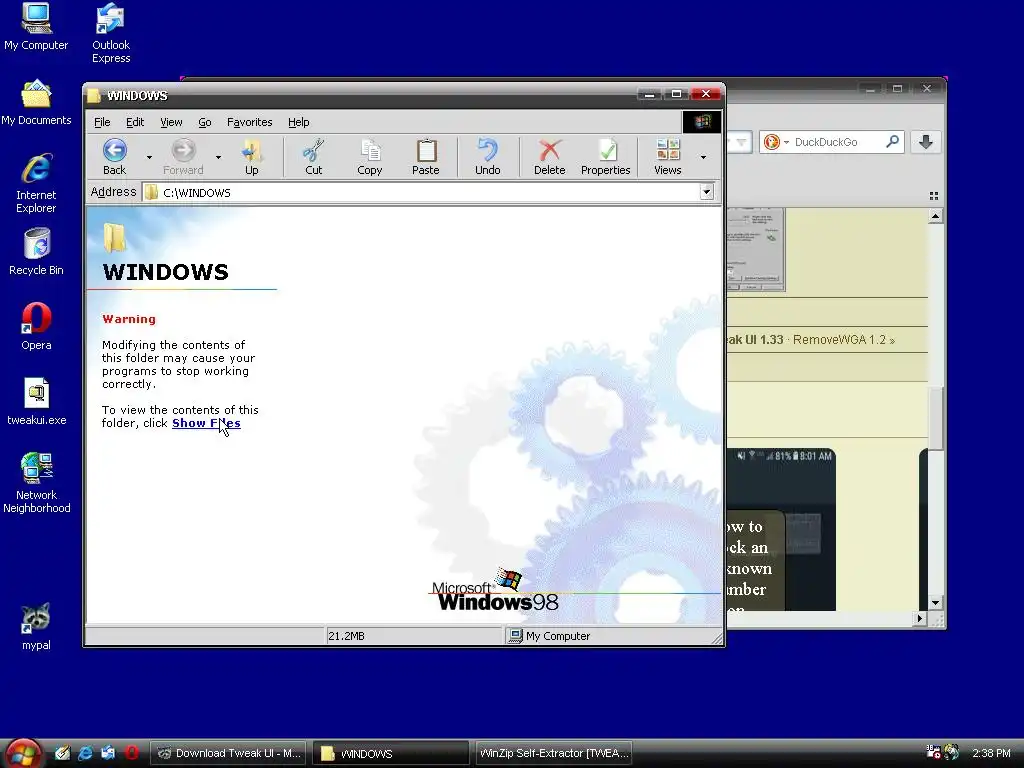Image resolution: width=1024 pixels, height=768 pixels.
Task: Go Up one folder level
Action: [x=251, y=157]
